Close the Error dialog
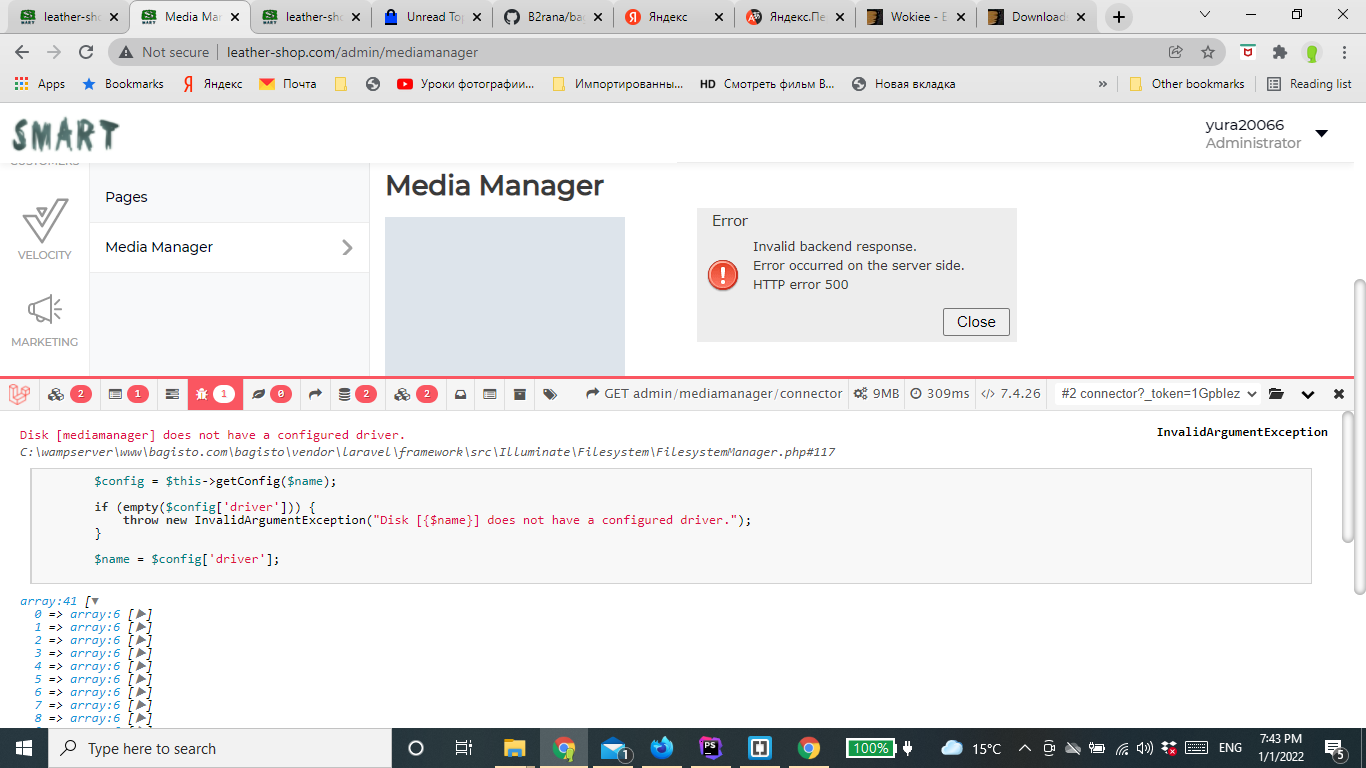Image resolution: width=1366 pixels, height=768 pixels. tap(976, 322)
